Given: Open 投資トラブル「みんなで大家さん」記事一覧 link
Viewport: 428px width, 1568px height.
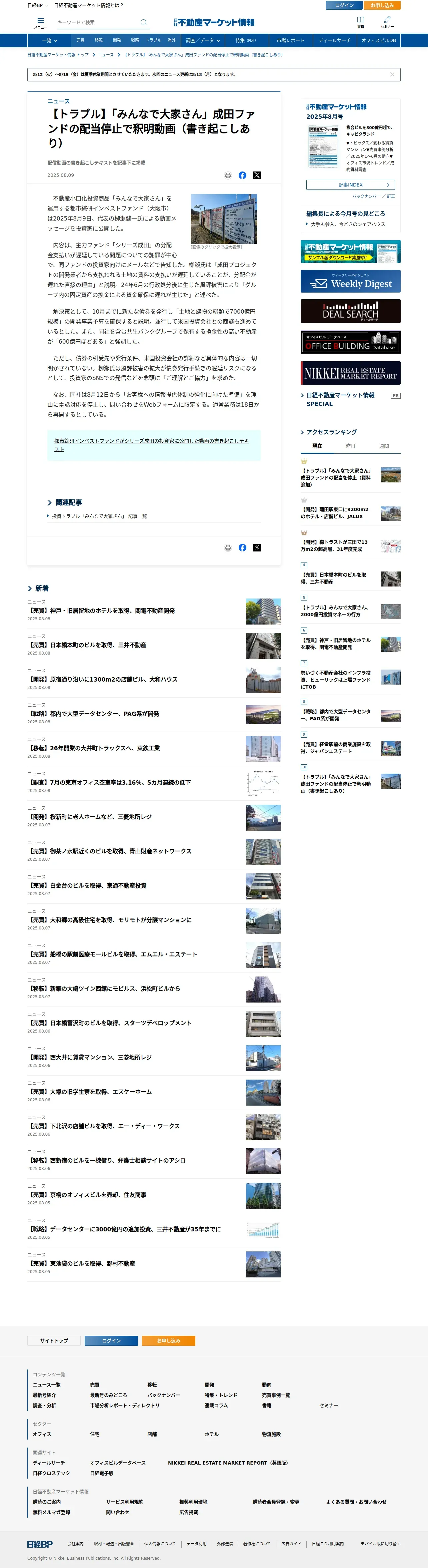Looking at the screenshot, I should [99, 516].
